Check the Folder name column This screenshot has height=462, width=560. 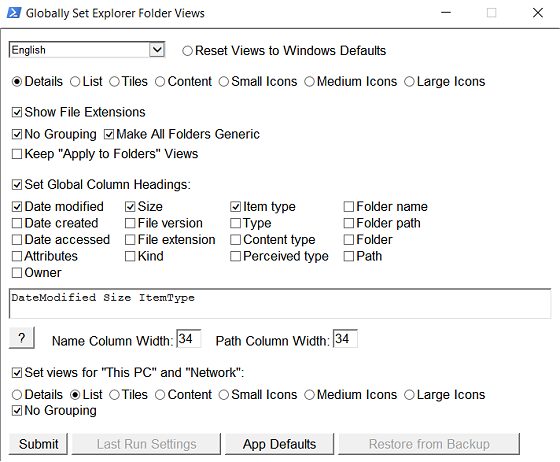(349, 207)
